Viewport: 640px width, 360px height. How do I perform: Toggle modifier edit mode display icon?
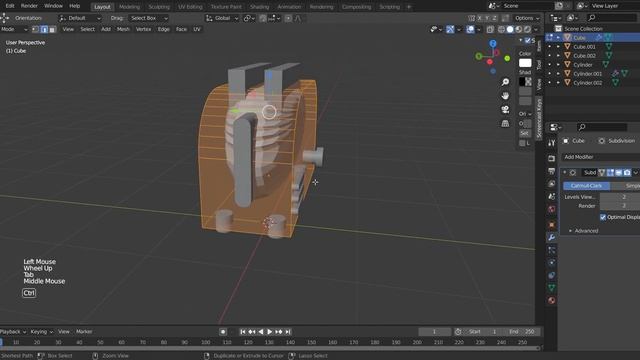[610, 173]
